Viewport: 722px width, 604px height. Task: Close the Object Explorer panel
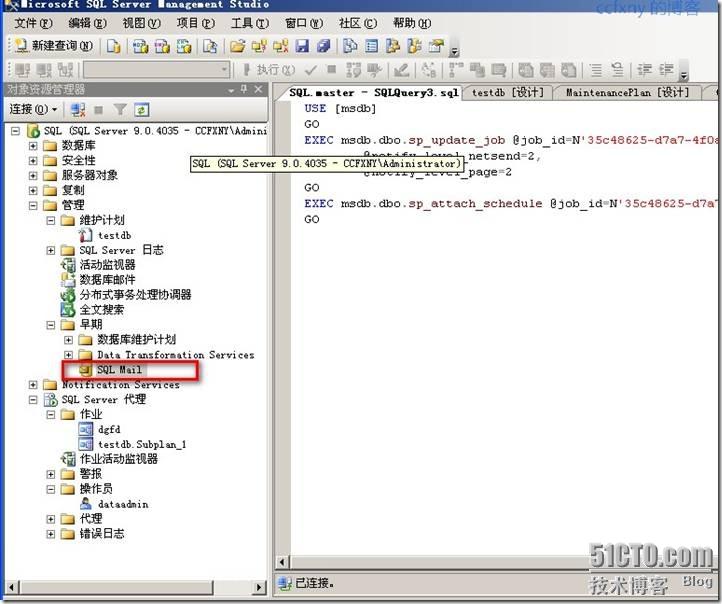pos(258,89)
